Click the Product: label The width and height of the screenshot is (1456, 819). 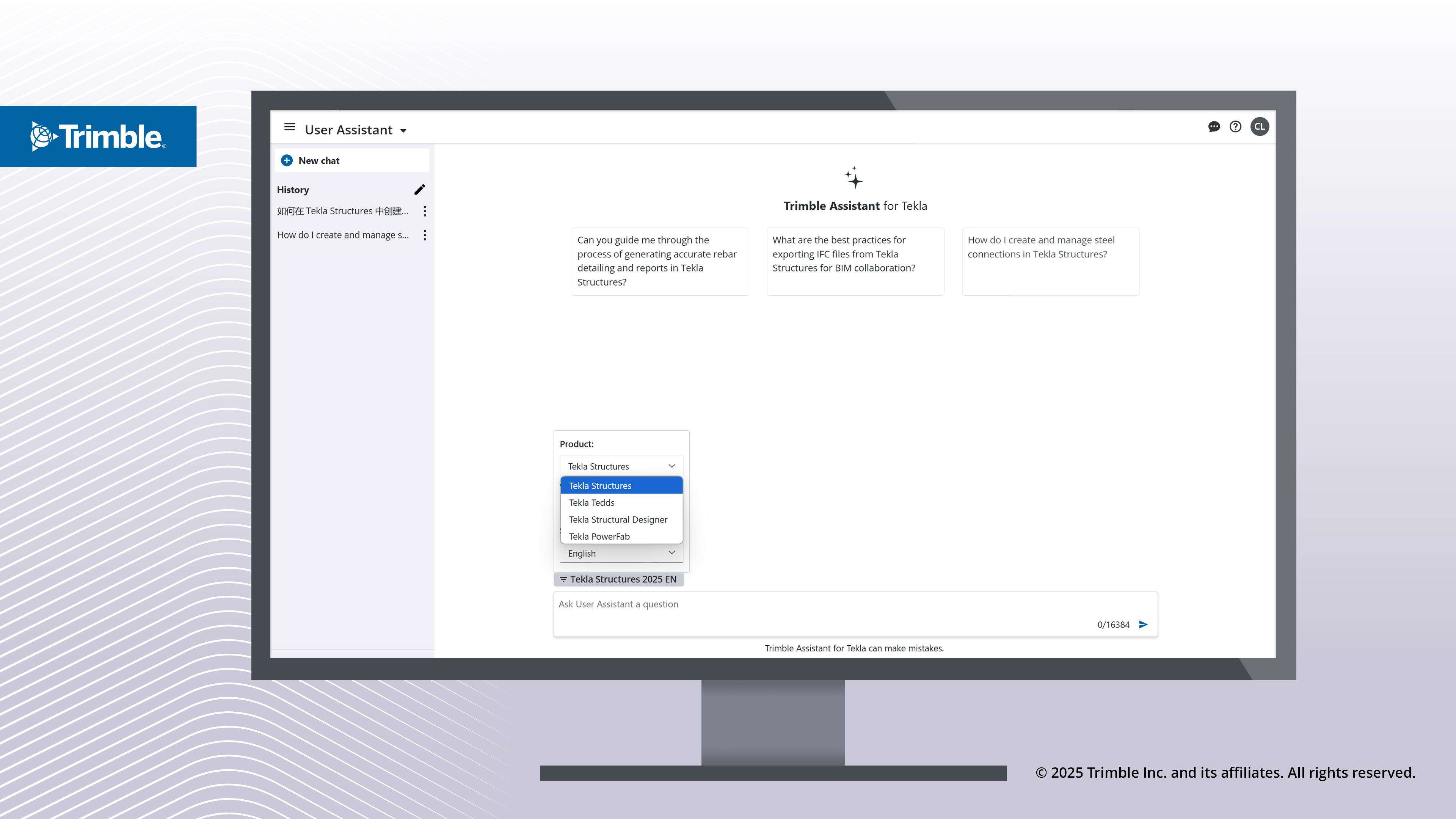coord(576,444)
